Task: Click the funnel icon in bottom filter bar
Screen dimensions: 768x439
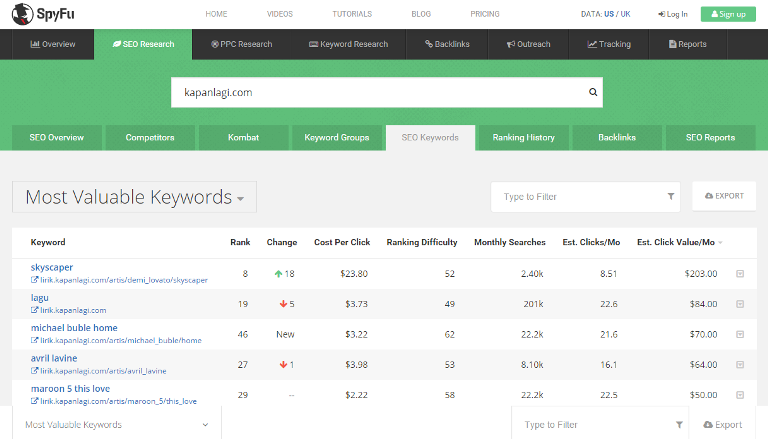Action: point(679,425)
